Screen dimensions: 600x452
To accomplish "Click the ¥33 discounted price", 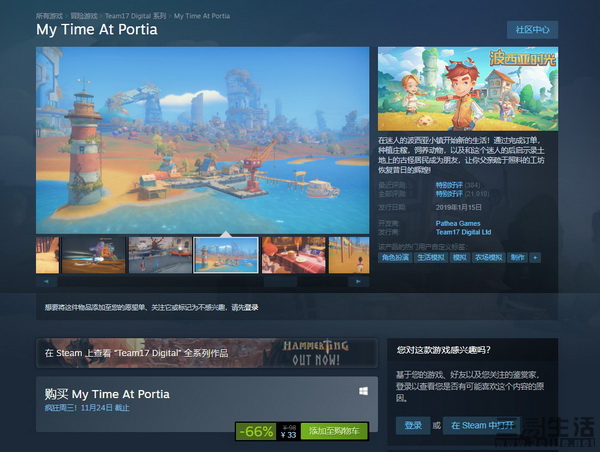I will [289, 435].
